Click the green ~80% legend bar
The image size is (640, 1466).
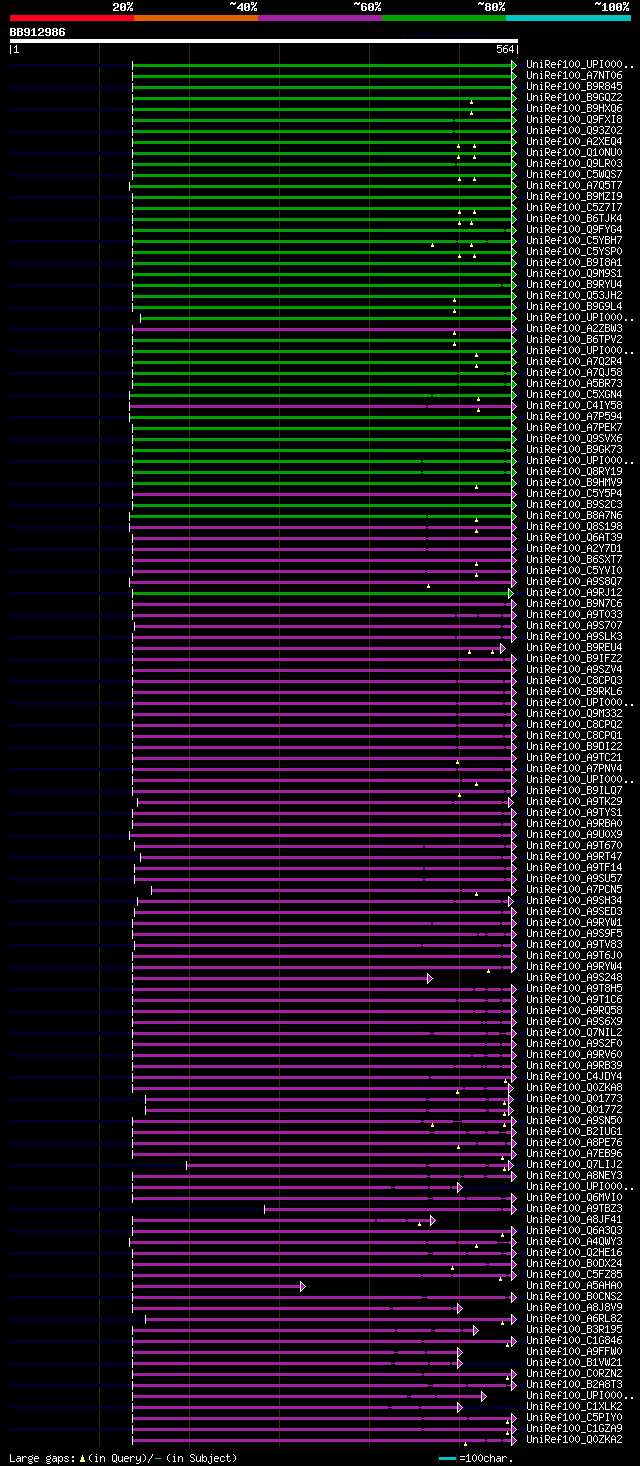click(x=443, y=18)
